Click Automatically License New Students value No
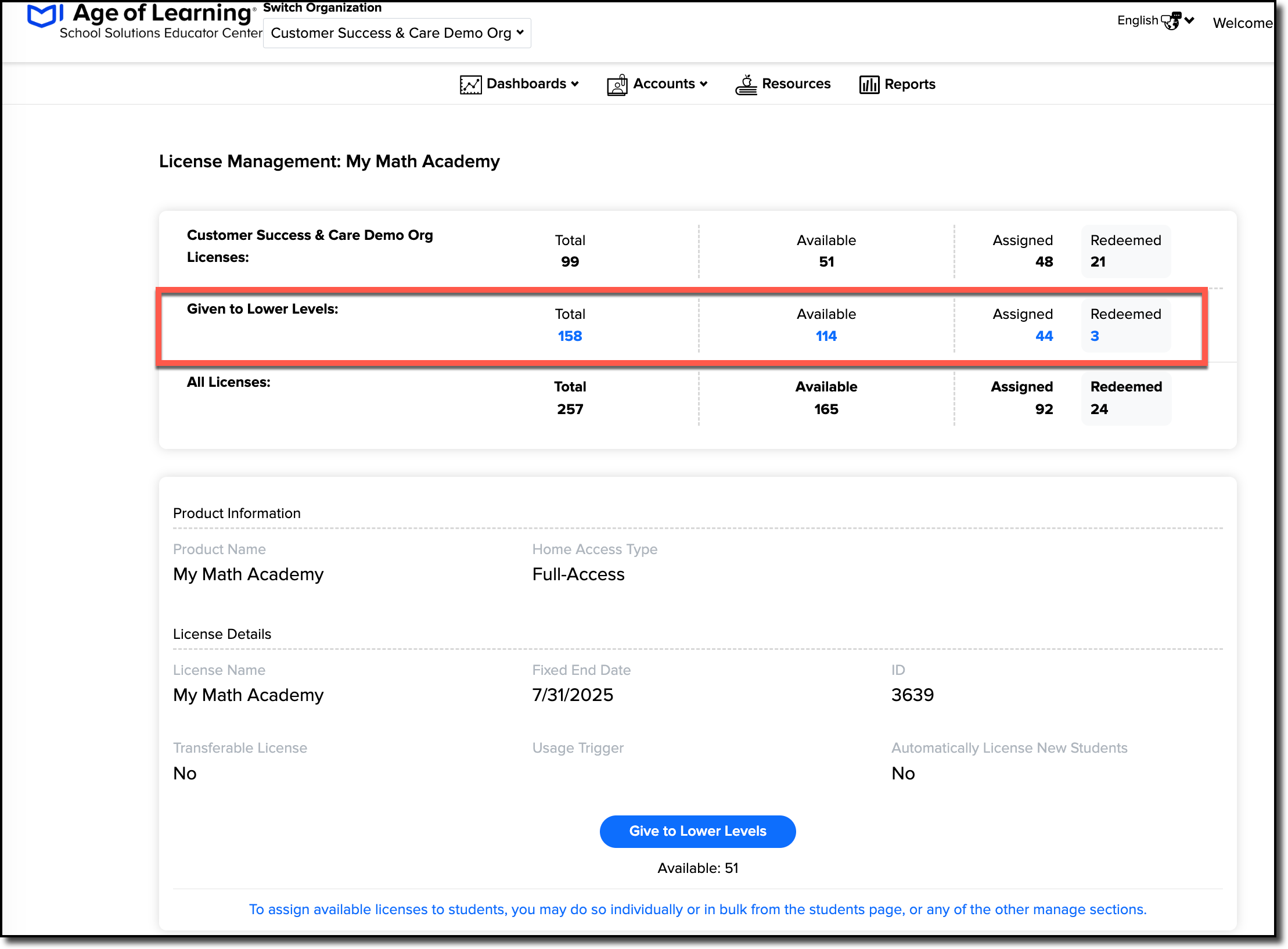This screenshot has height=949, width=1288. pyautogui.click(x=903, y=774)
